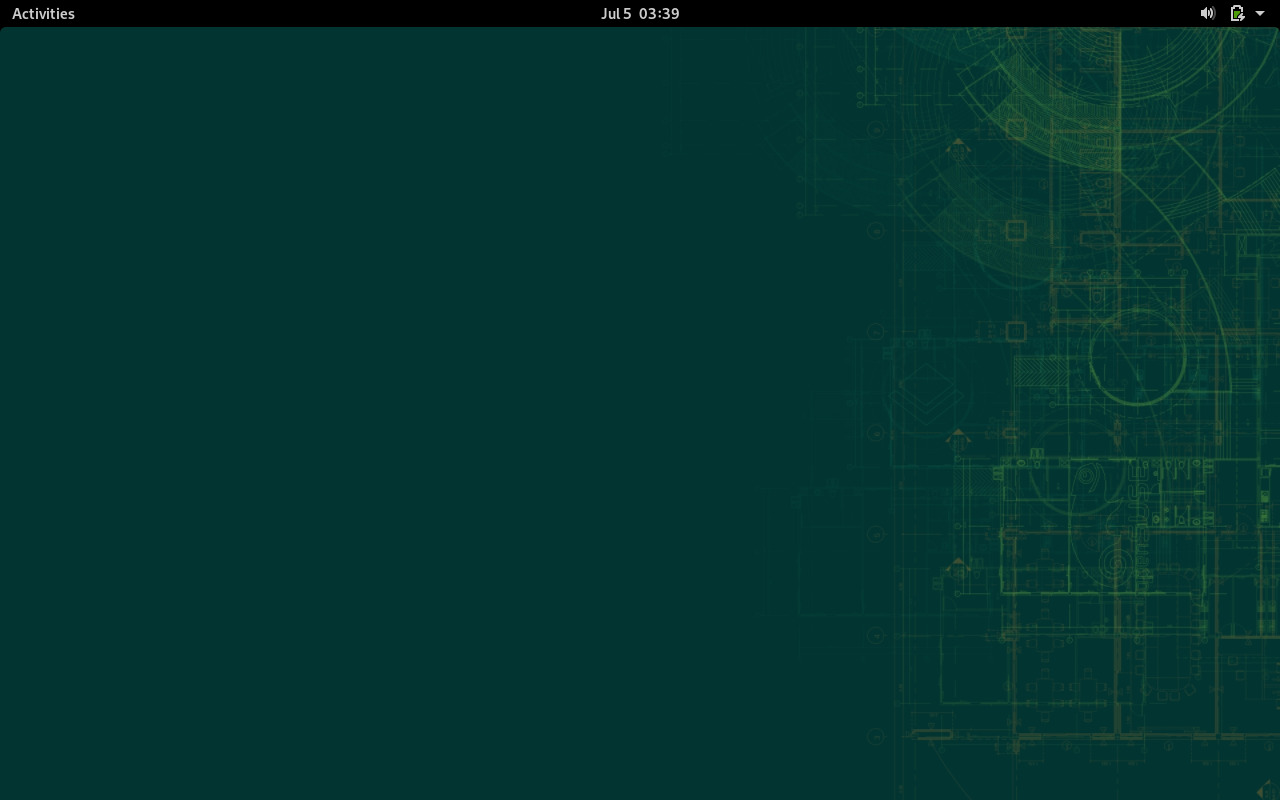
Task: Click the large circle in blueprint wallpaper
Action: click(x=1137, y=357)
